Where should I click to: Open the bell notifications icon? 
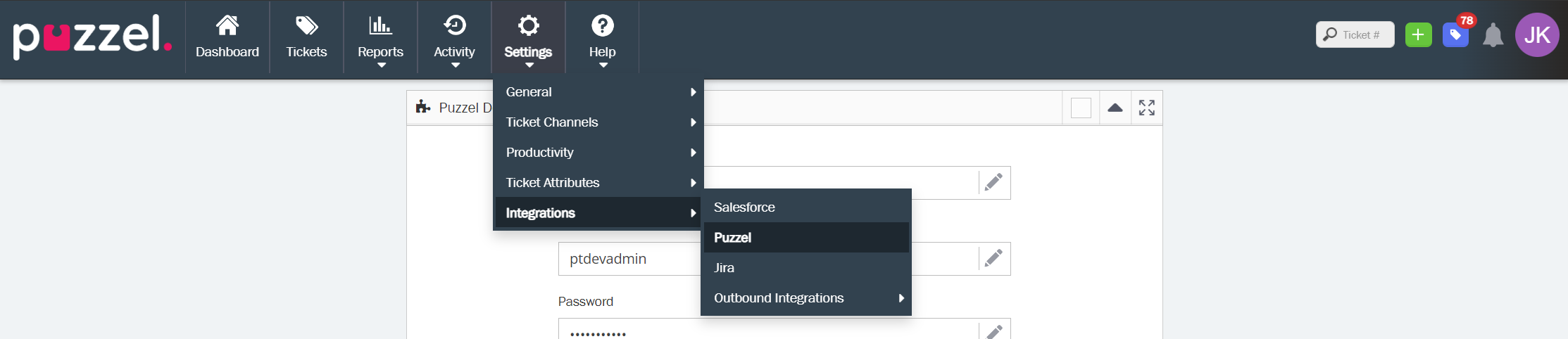click(x=1493, y=36)
